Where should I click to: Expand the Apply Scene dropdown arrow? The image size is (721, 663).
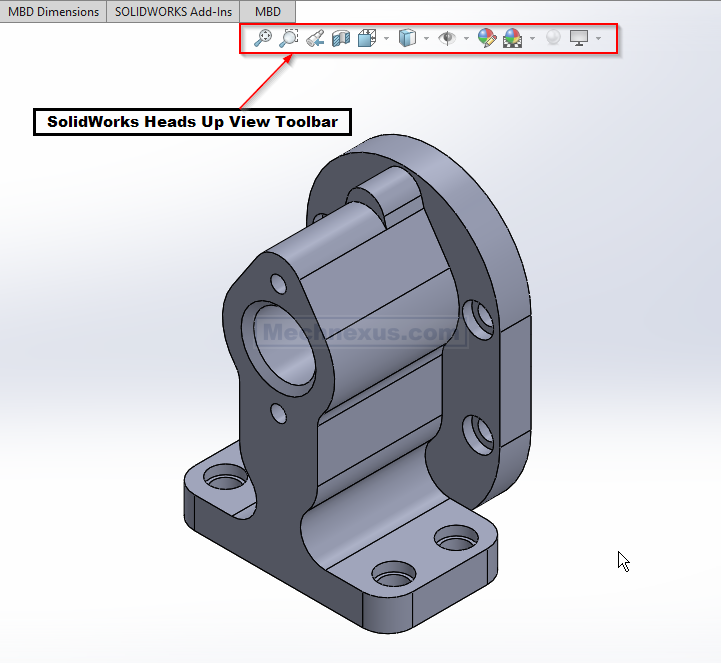532,38
